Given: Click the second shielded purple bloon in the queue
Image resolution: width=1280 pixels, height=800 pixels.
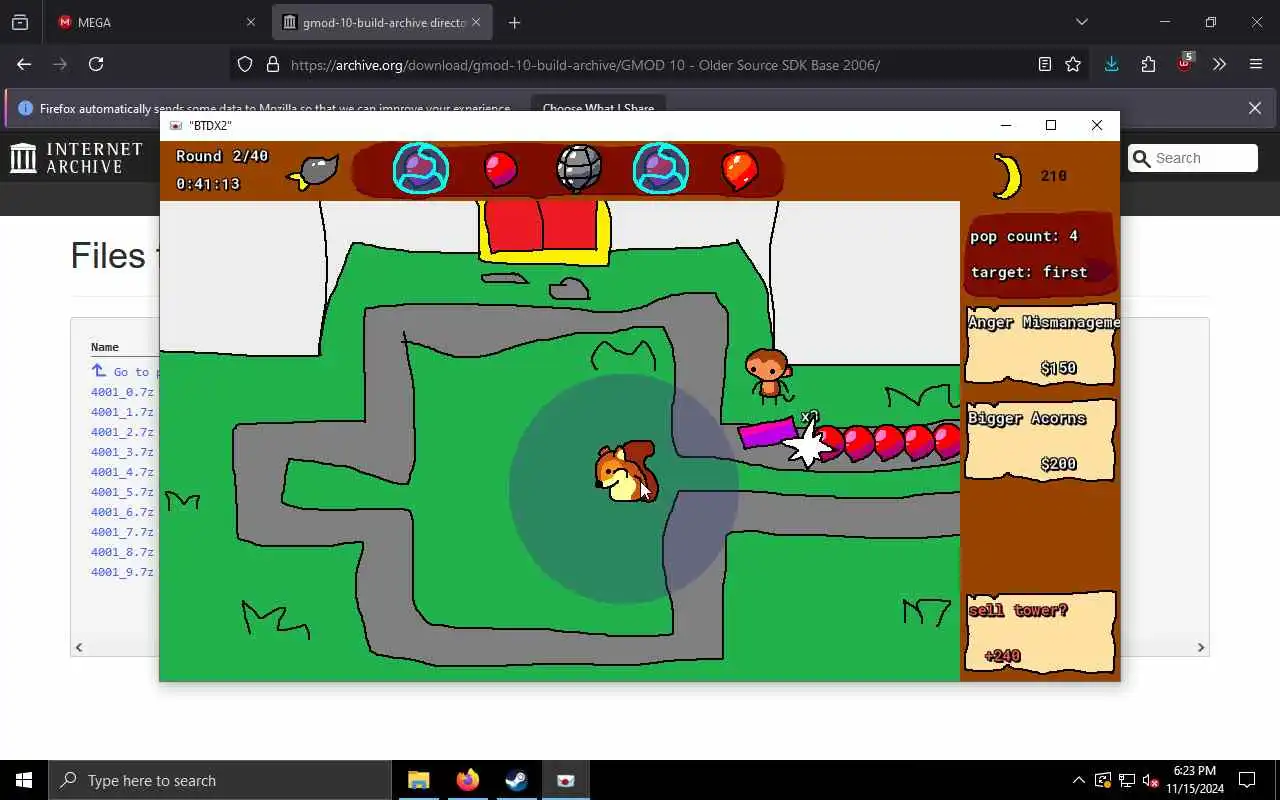Looking at the screenshot, I should [x=660, y=169].
